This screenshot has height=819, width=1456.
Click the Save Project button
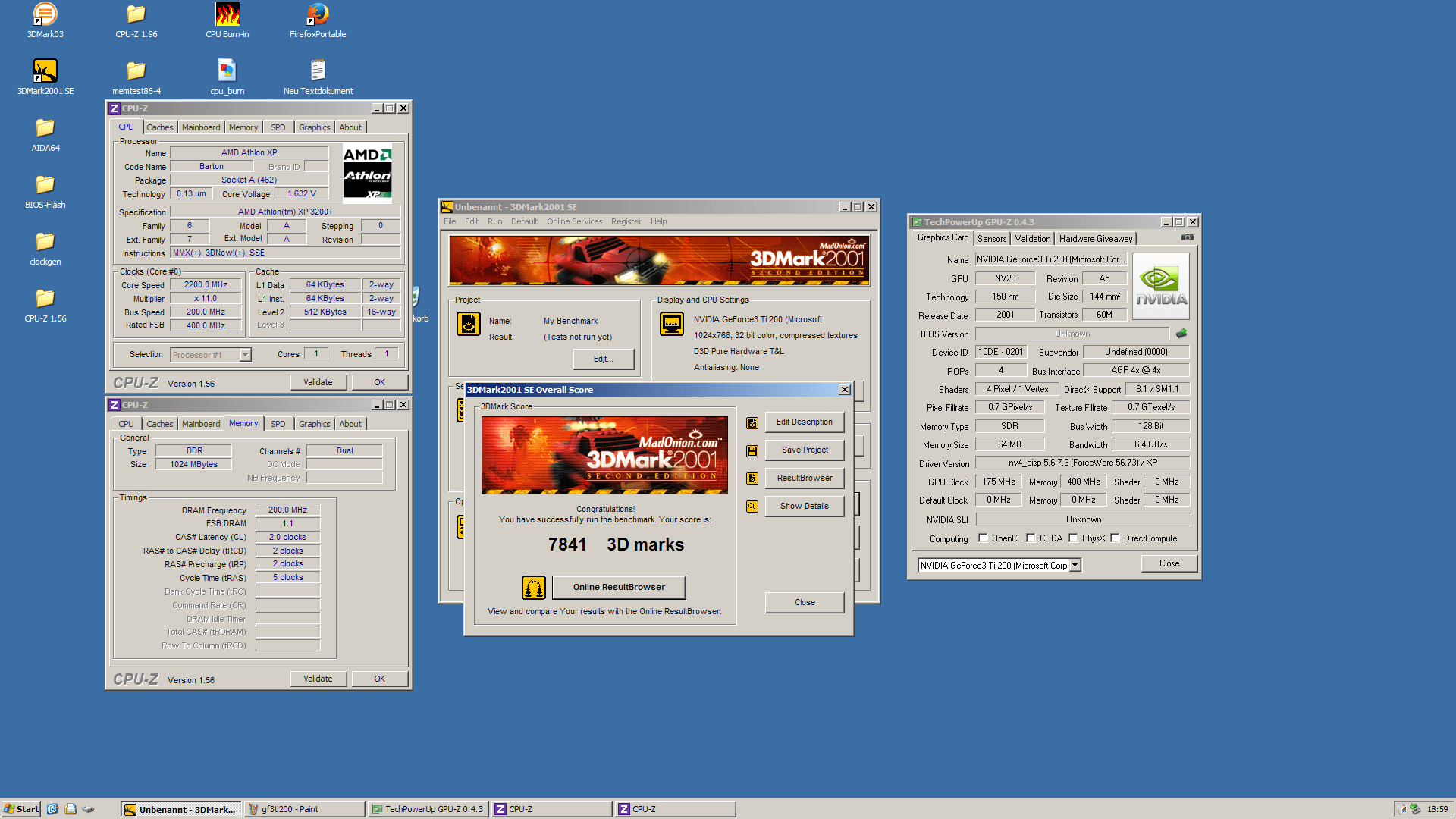click(x=805, y=450)
